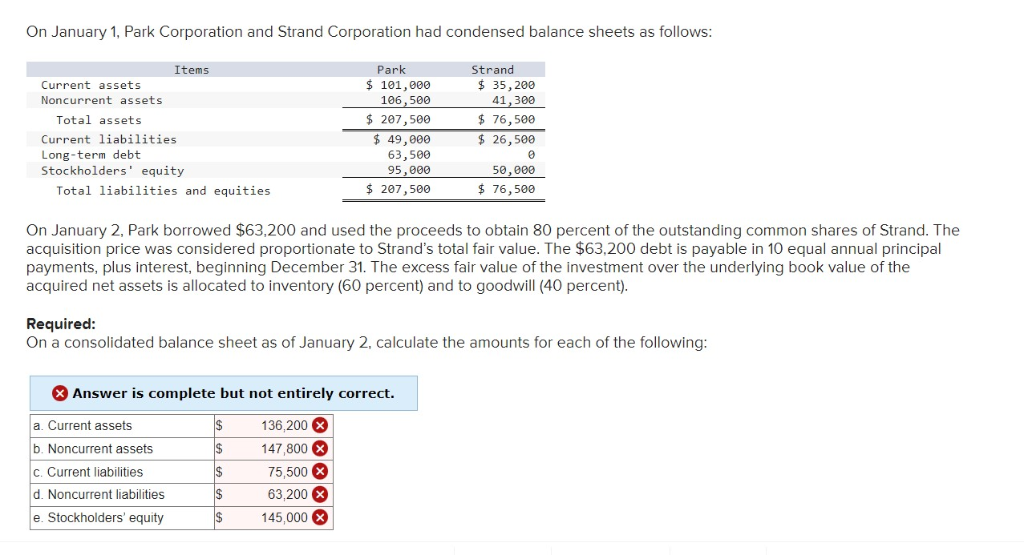
Task: Click the red X beside 75,500
Action: 320,472
